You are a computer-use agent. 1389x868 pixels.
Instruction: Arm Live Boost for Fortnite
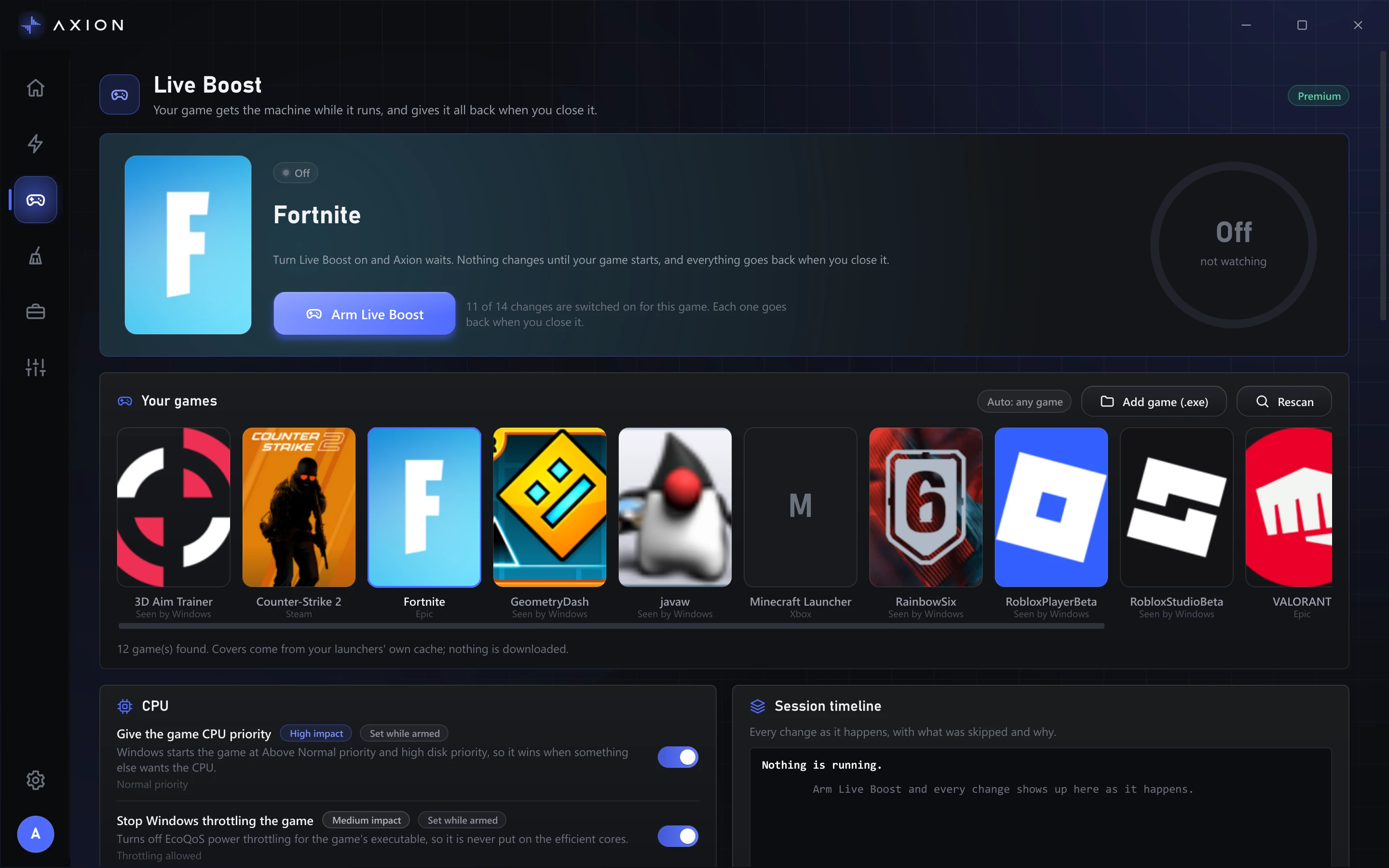(365, 314)
